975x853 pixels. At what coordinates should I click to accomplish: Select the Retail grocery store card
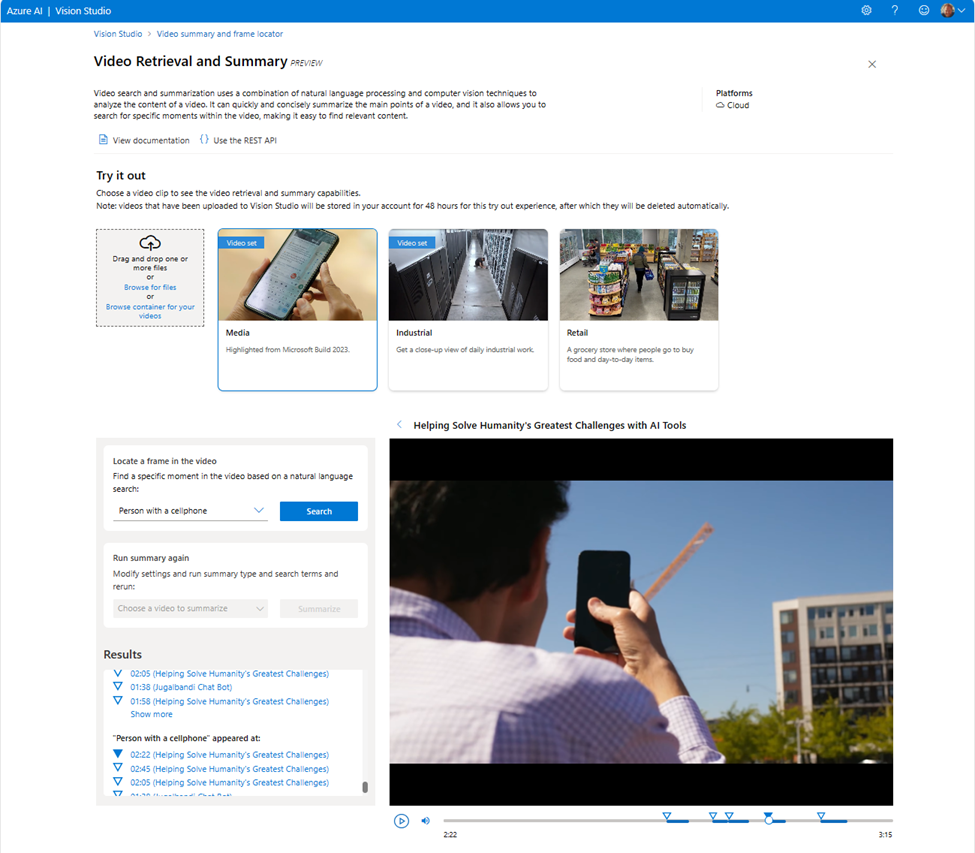coord(639,310)
